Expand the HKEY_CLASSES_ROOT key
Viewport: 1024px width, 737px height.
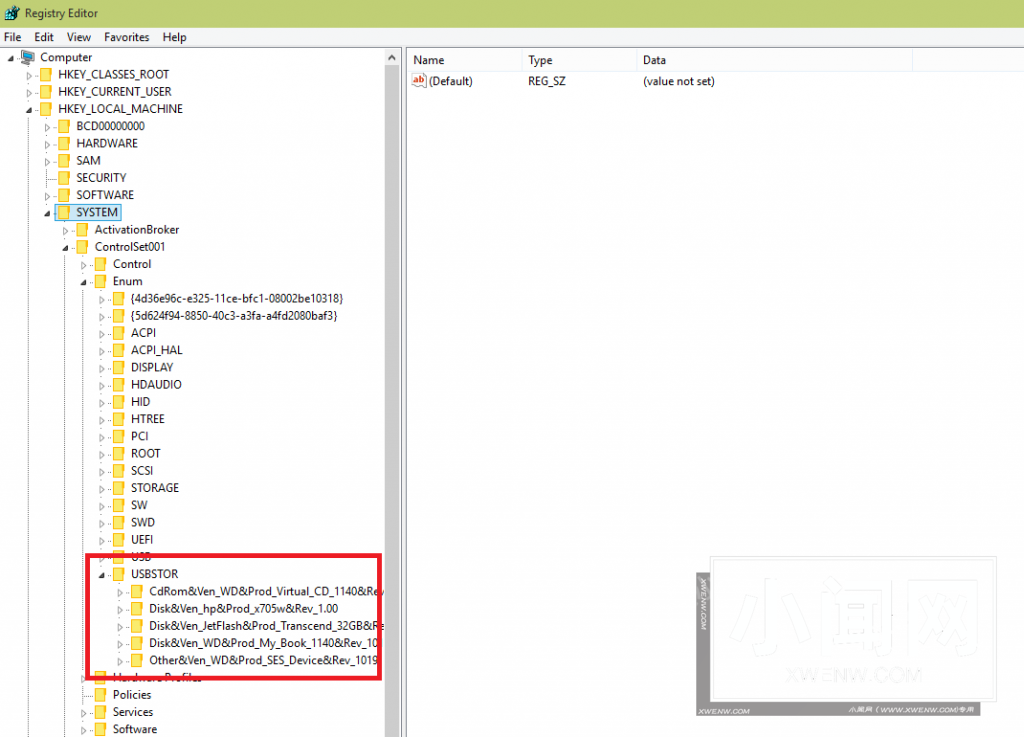pyautogui.click(x=29, y=75)
